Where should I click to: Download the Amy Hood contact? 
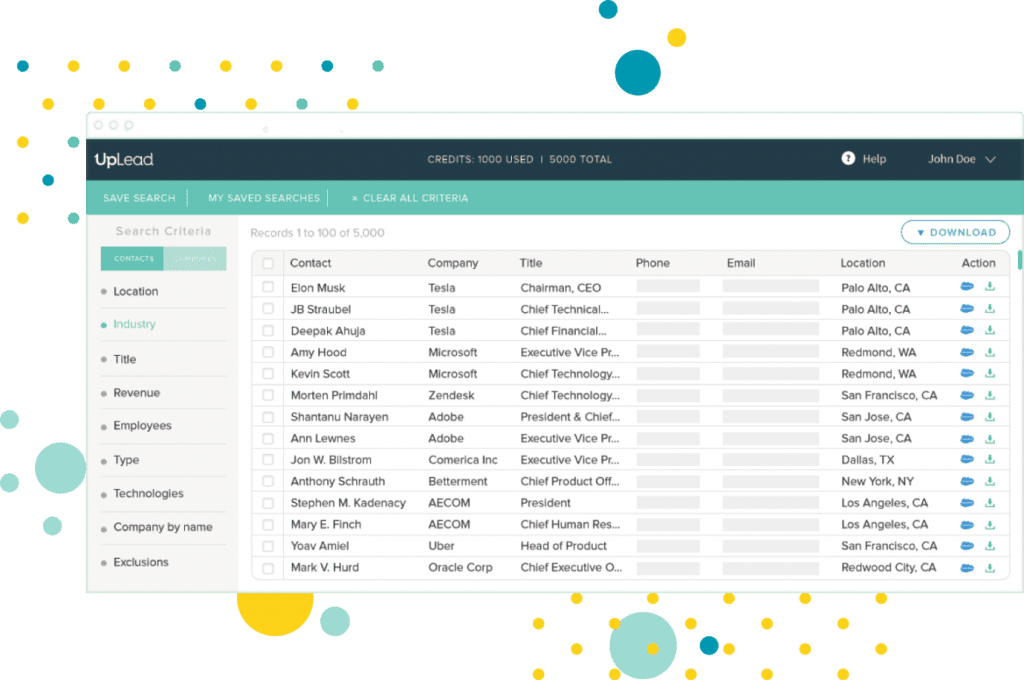coord(990,352)
